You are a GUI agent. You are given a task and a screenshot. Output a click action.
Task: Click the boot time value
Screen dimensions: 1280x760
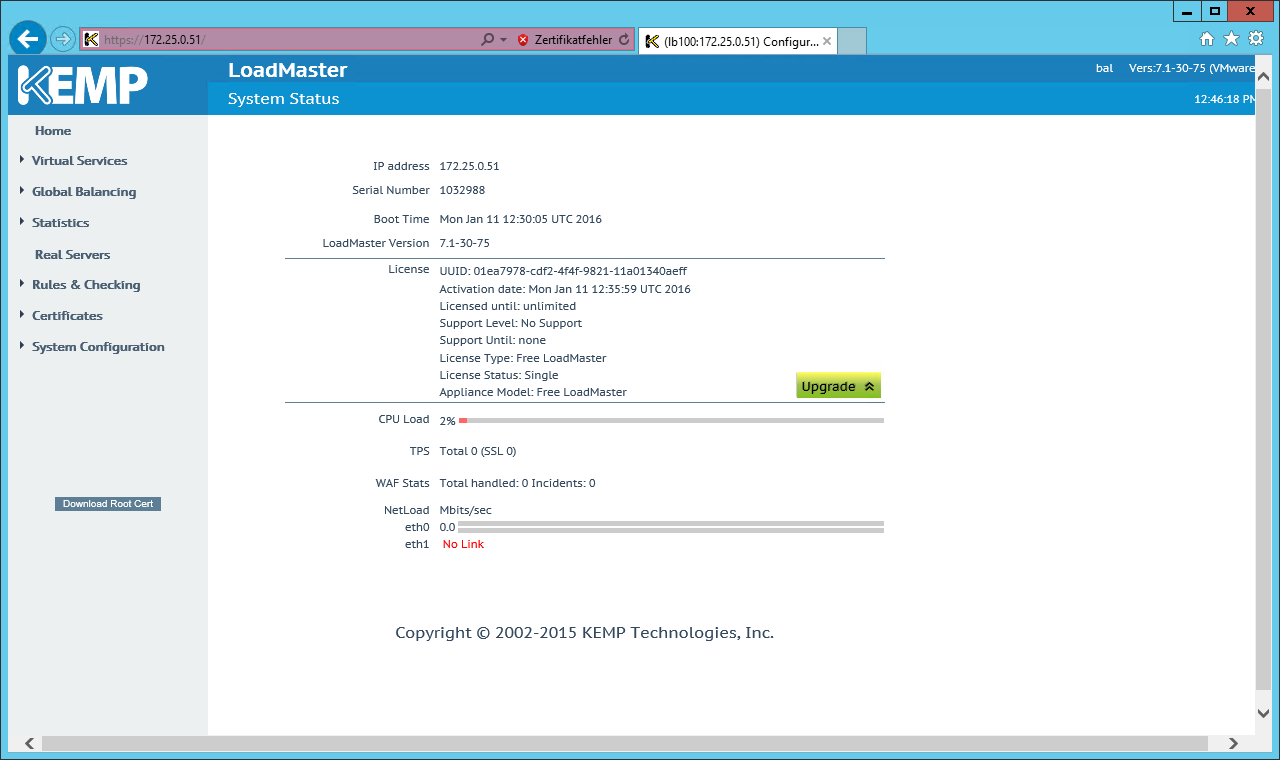(521, 219)
